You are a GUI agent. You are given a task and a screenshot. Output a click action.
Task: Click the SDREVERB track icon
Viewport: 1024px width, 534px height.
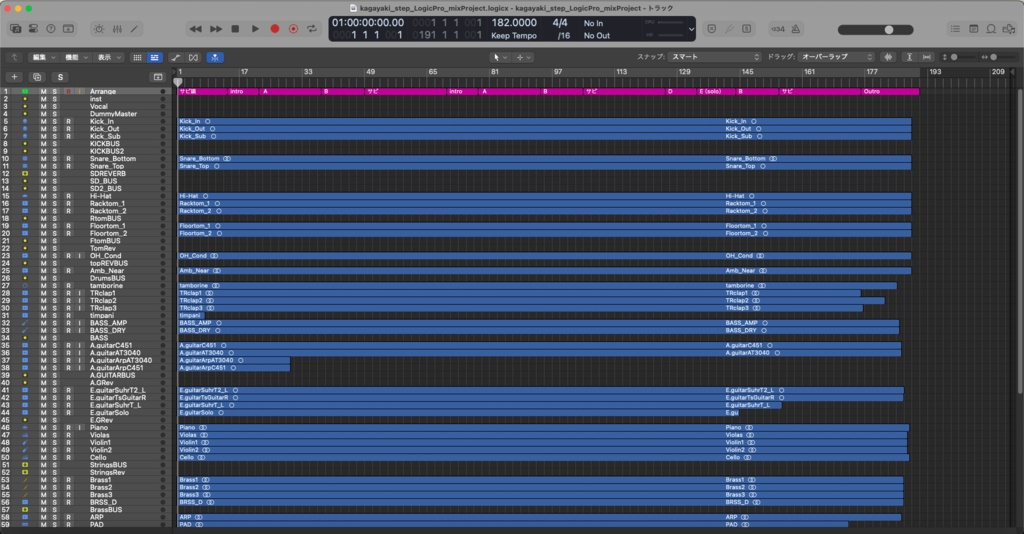(x=25, y=174)
